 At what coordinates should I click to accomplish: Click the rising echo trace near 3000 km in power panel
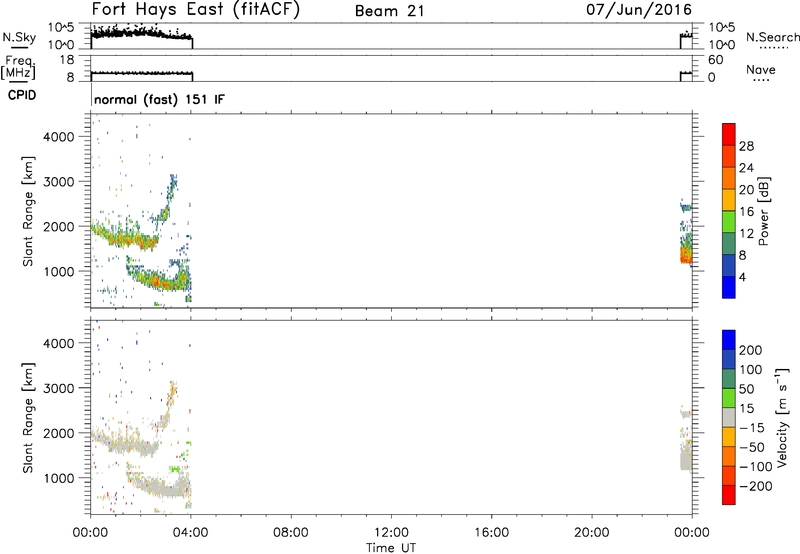(x=171, y=190)
